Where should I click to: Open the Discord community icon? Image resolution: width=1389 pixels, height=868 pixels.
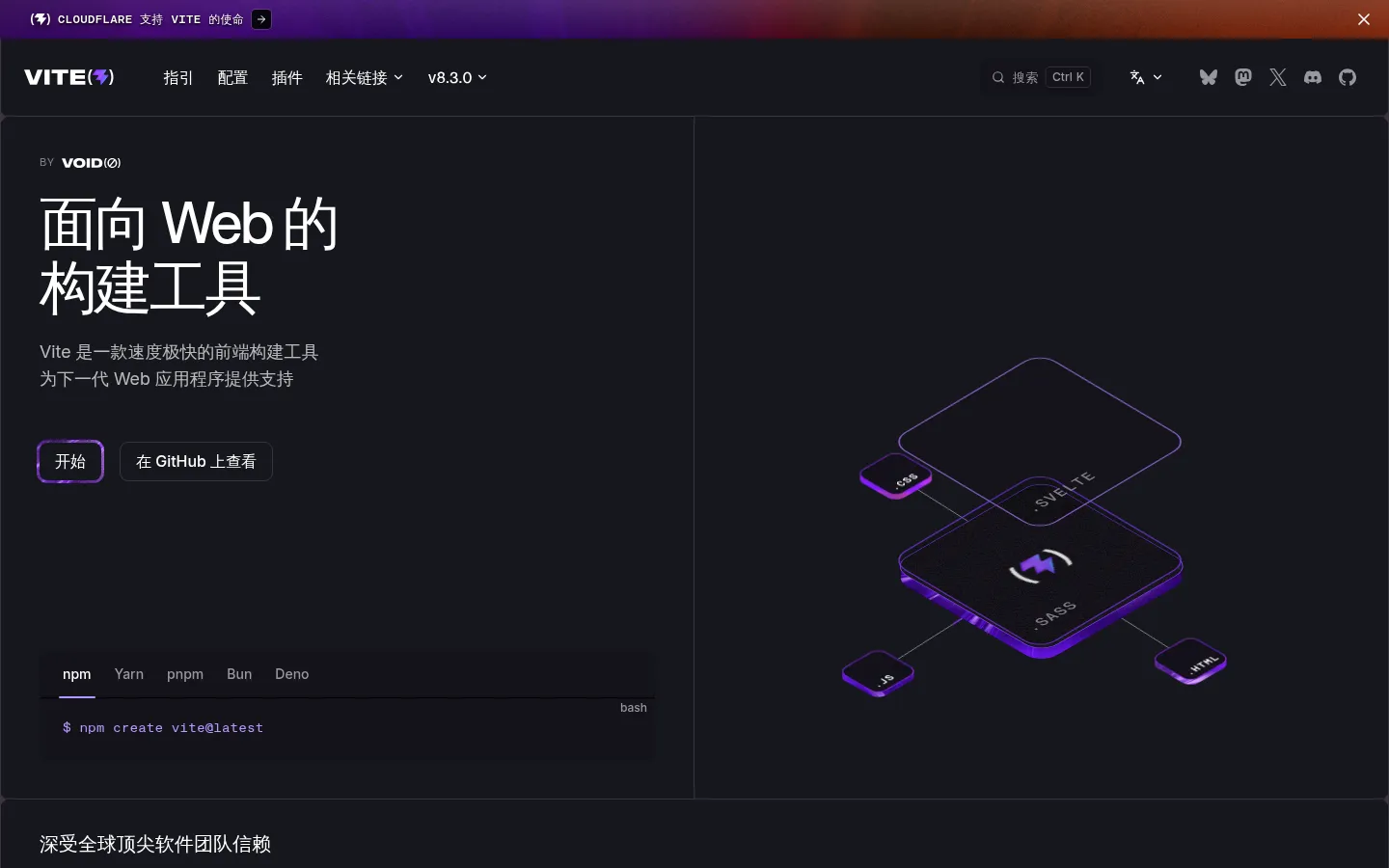click(x=1313, y=77)
